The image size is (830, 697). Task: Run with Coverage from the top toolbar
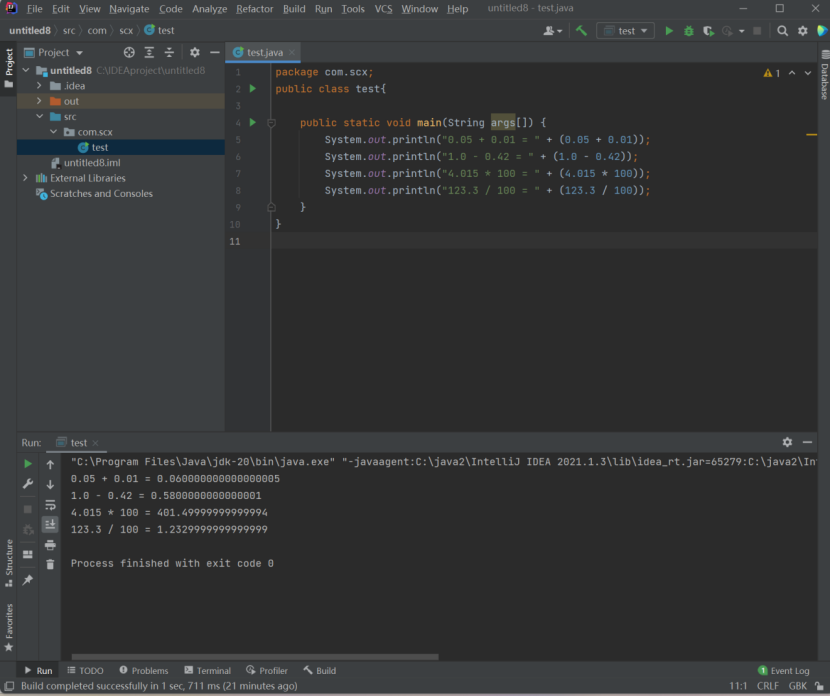point(708,31)
